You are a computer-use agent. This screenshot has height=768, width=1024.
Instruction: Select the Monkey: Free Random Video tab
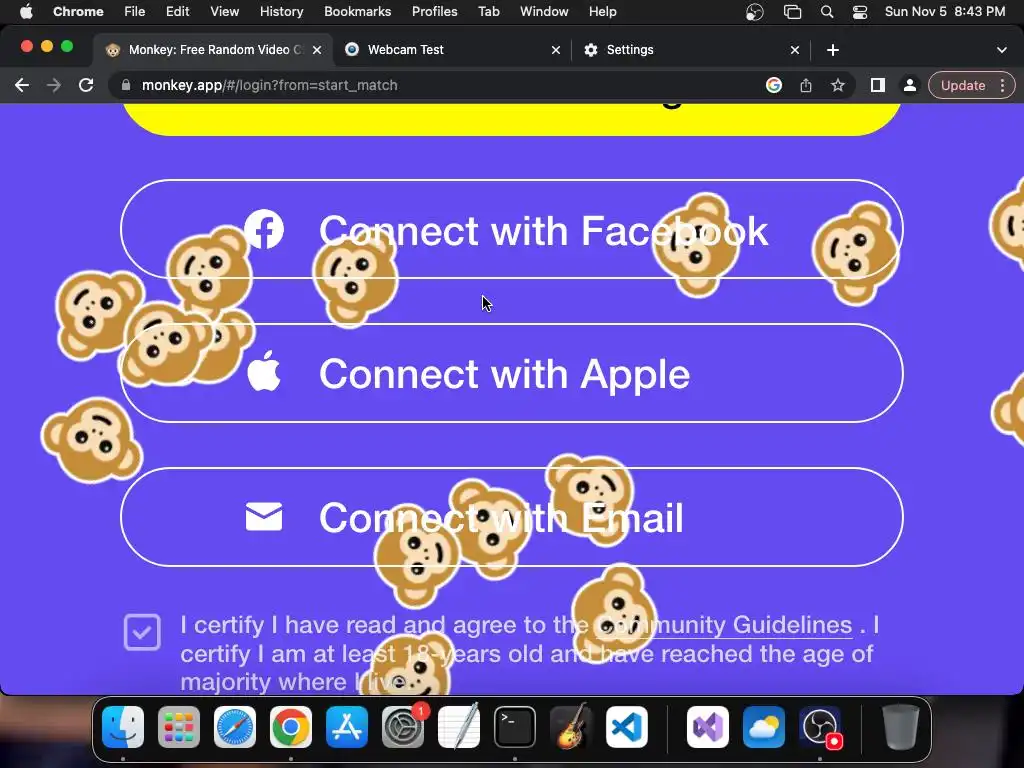point(212,50)
